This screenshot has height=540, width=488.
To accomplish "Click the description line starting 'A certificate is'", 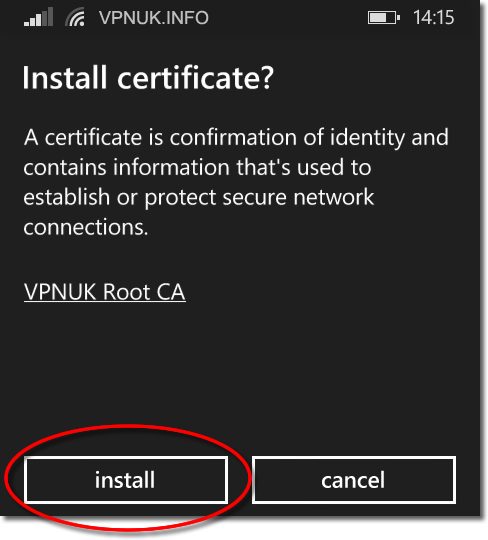I will [x=236, y=138].
